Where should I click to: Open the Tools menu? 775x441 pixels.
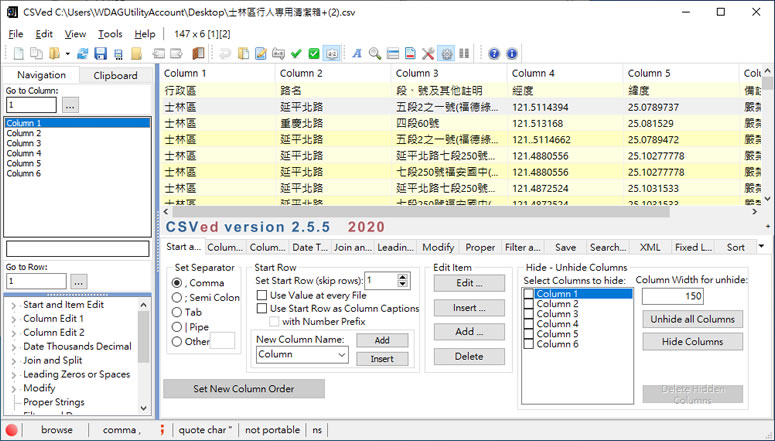point(110,33)
